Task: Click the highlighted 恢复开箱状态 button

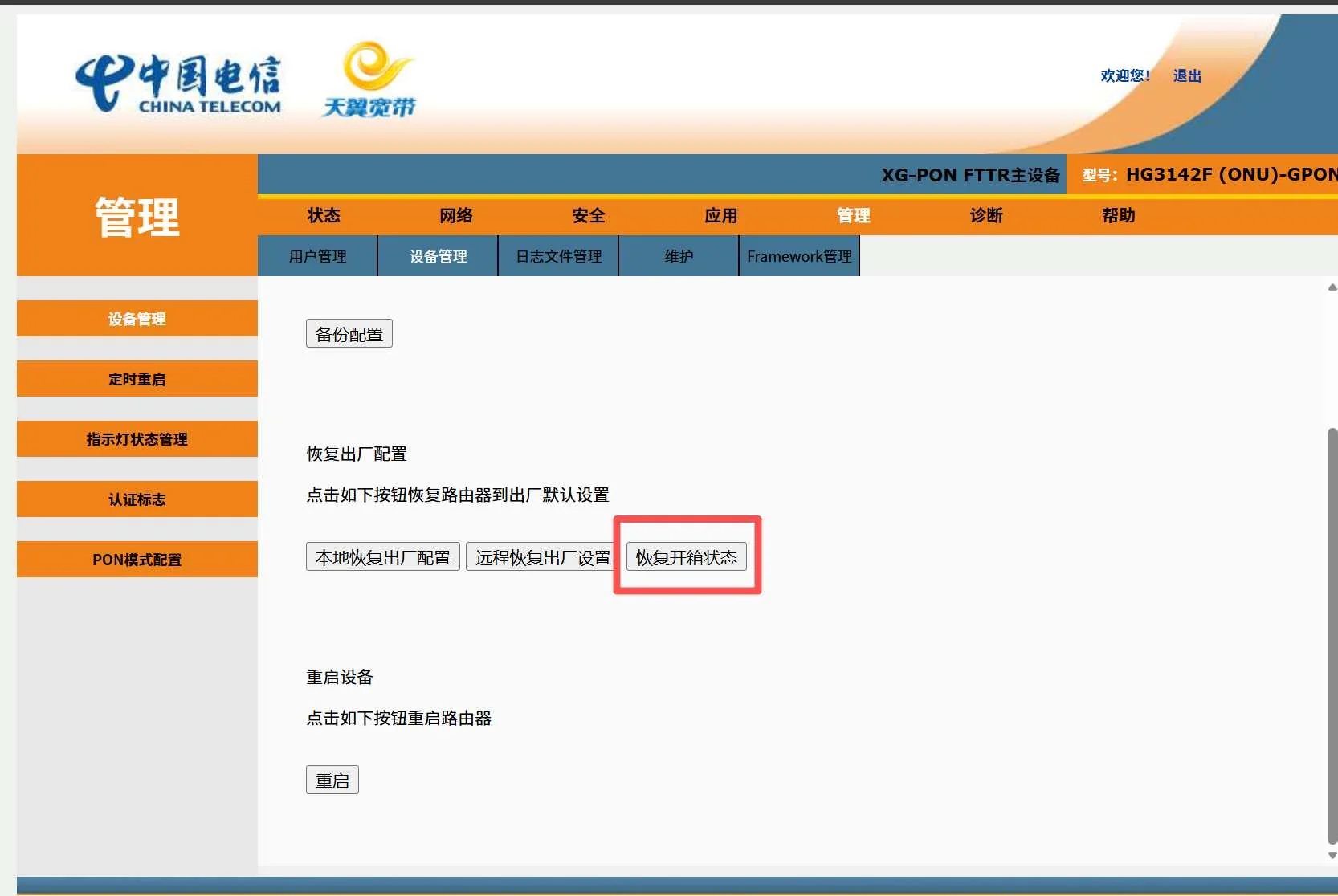Action: [x=686, y=556]
